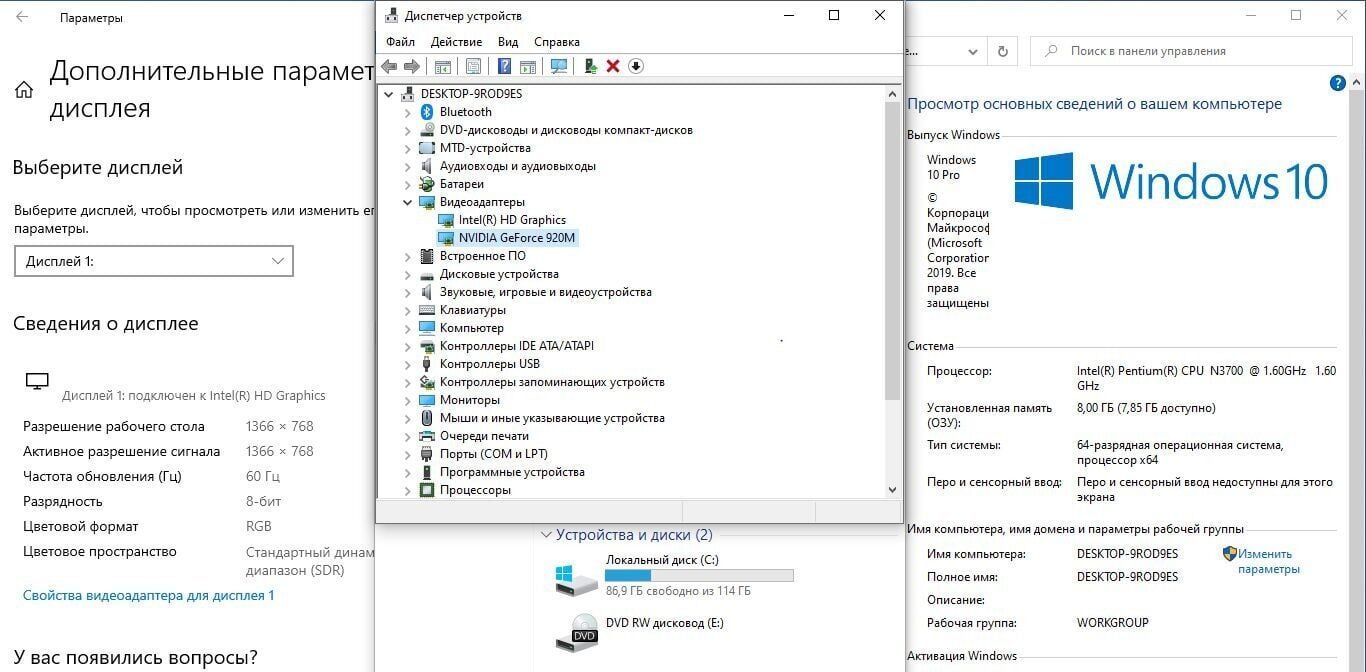This screenshot has height=672, width=1366.
Task: Open the Дисплей 1 dropdown
Action: (x=154, y=261)
